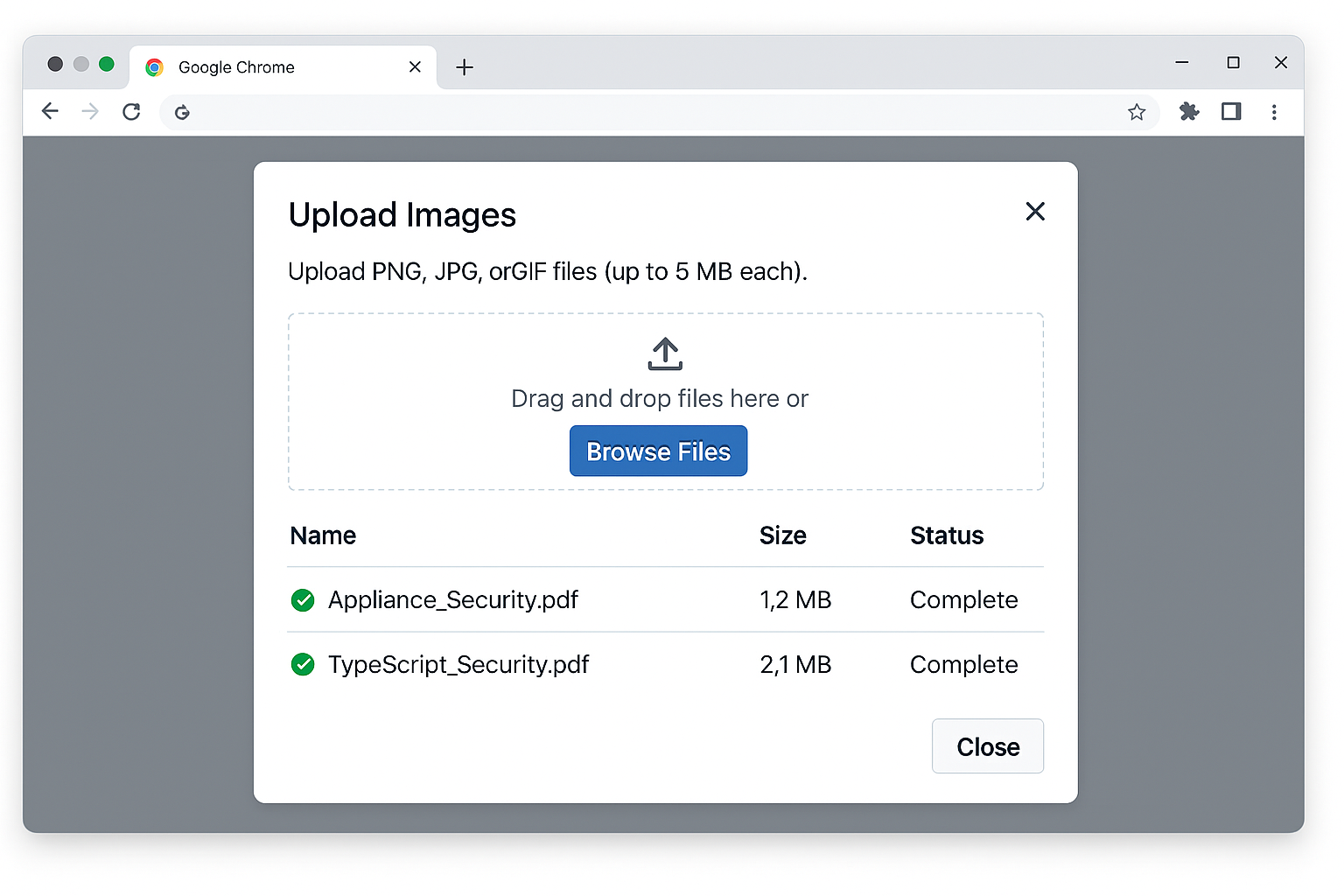Click the forward navigation arrow
The height and width of the screenshot is (896, 1344).
(90, 111)
